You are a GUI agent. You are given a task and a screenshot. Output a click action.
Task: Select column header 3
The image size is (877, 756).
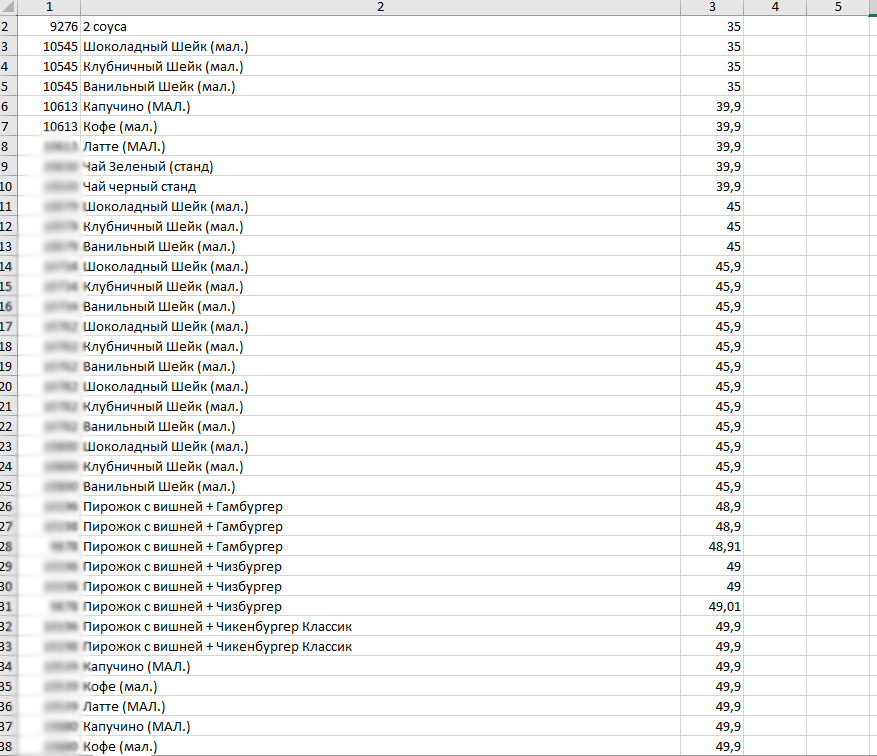point(712,7)
